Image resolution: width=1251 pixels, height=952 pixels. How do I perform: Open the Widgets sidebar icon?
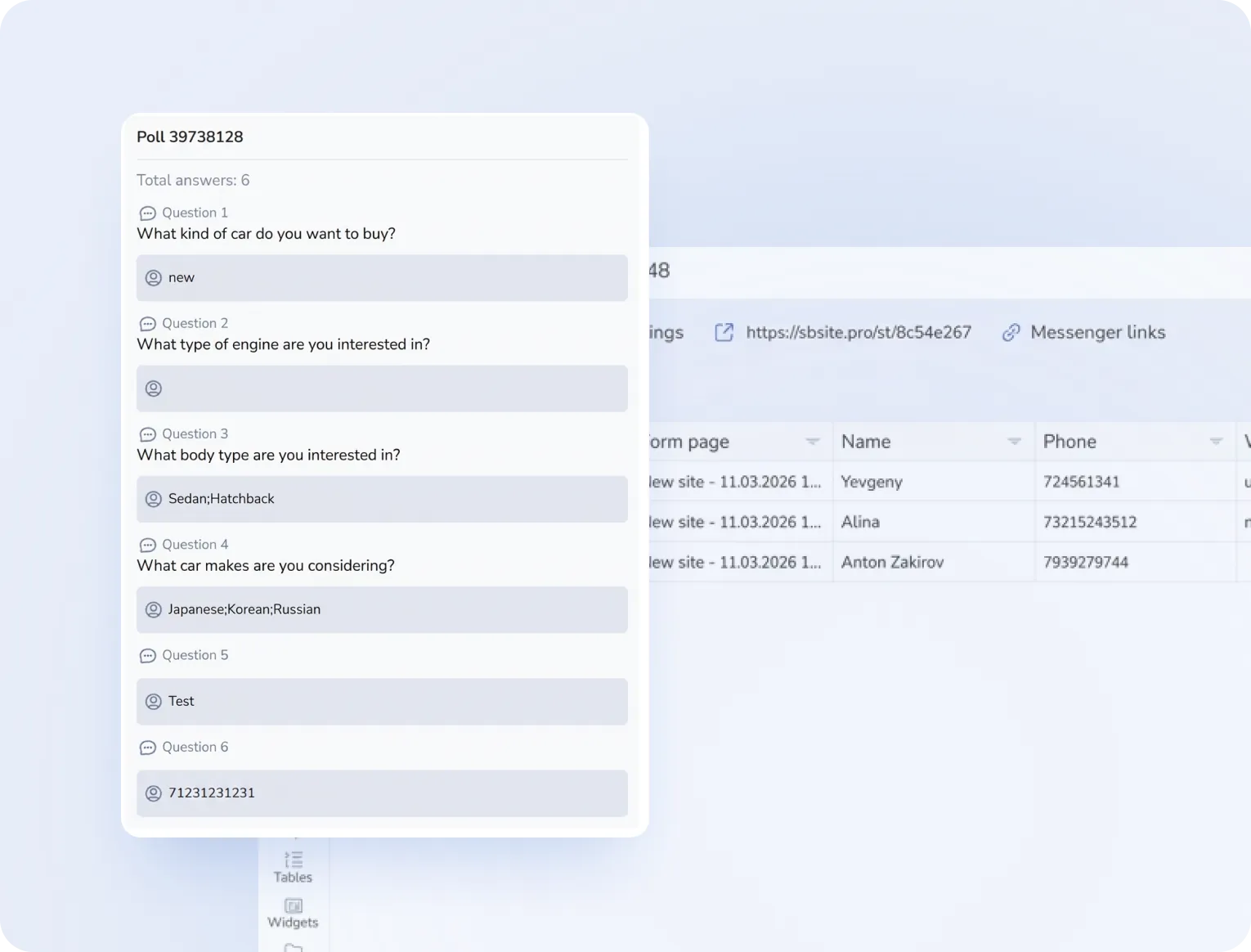293,906
